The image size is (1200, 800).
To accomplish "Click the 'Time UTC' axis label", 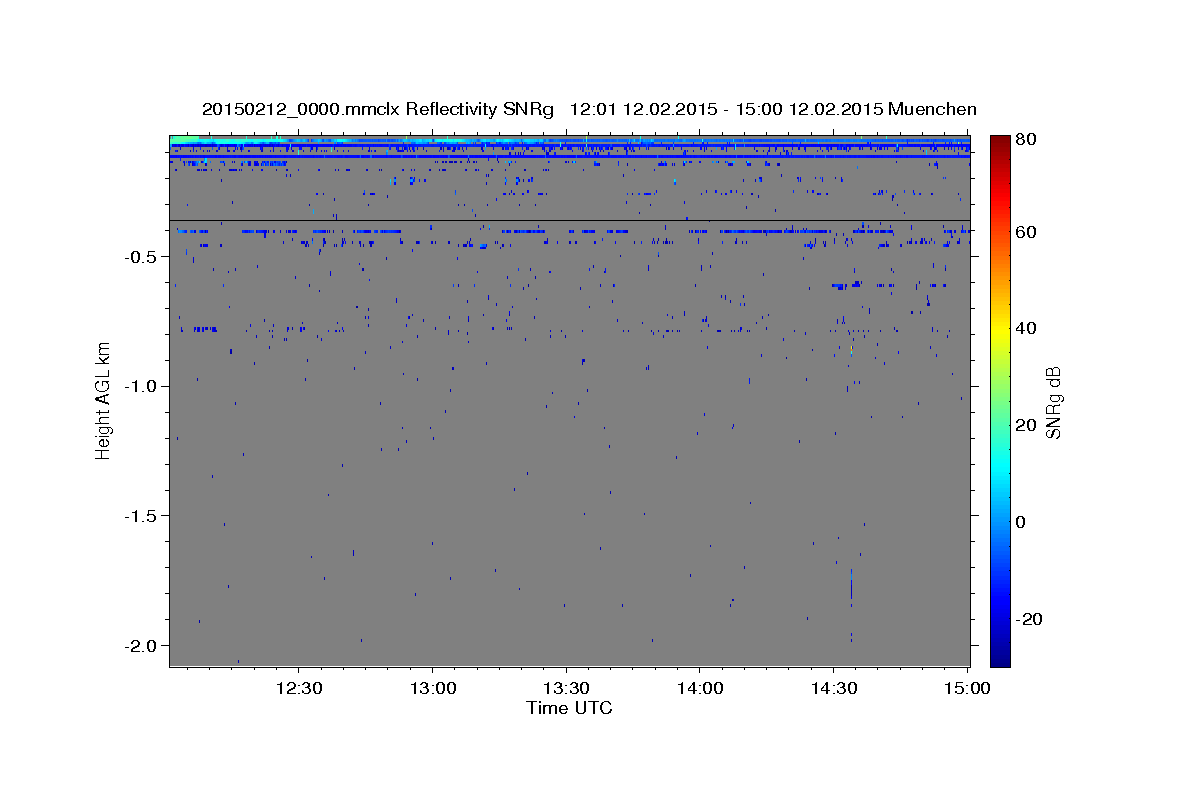I will point(569,708).
